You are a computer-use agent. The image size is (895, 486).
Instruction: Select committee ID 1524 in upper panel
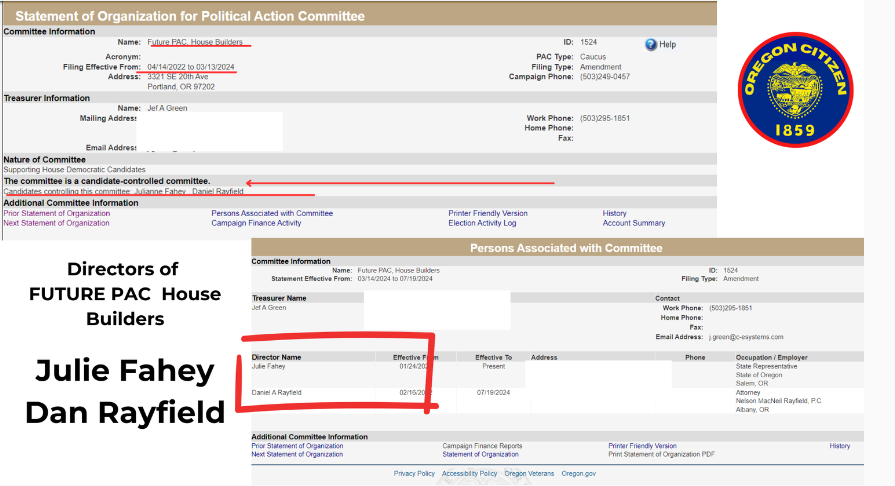[588, 42]
